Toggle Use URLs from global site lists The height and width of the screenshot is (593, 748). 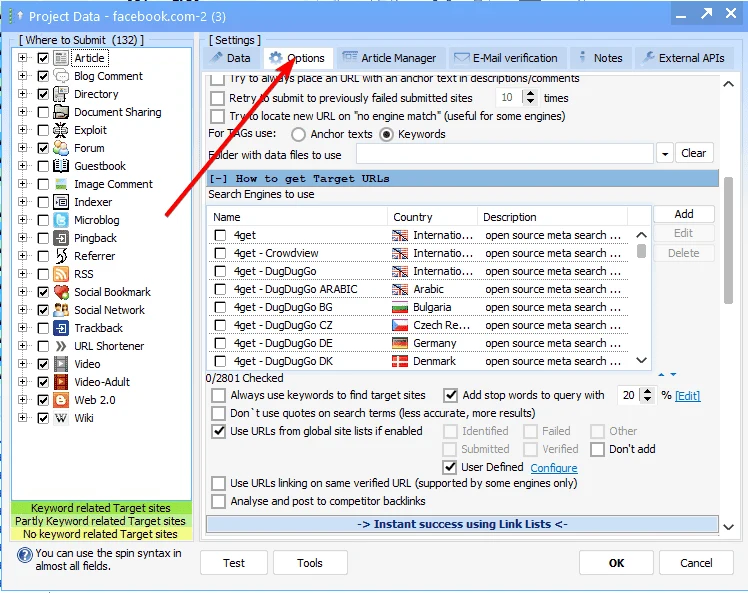[x=218, y=431]
